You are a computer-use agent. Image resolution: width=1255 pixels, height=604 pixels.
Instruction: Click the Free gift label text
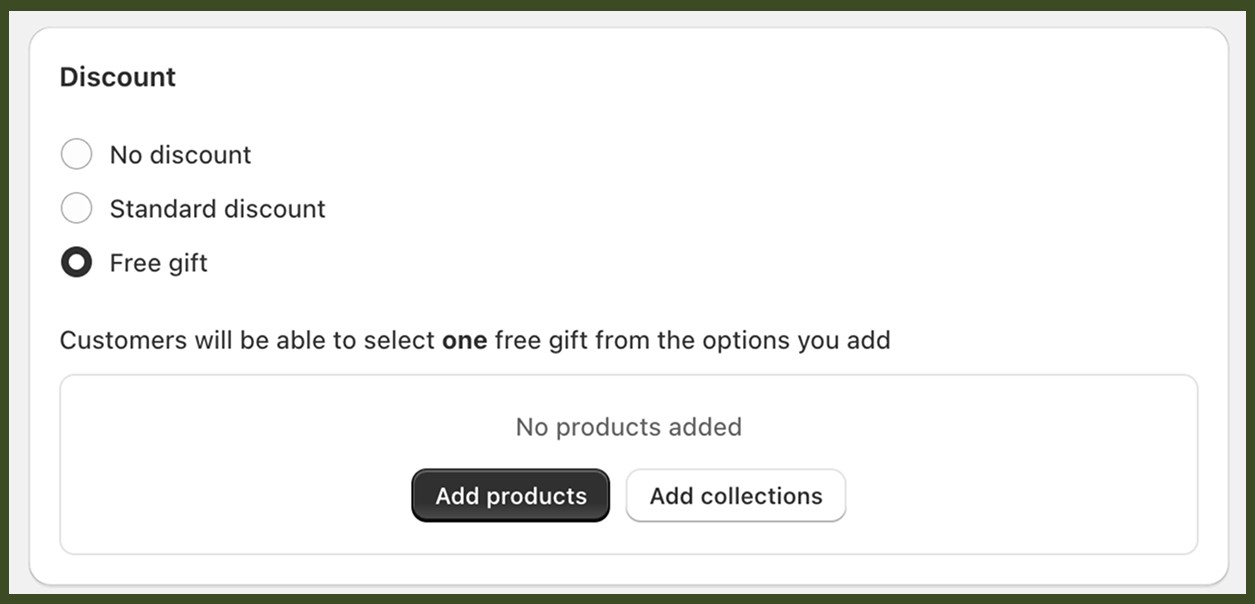point(157,262)
